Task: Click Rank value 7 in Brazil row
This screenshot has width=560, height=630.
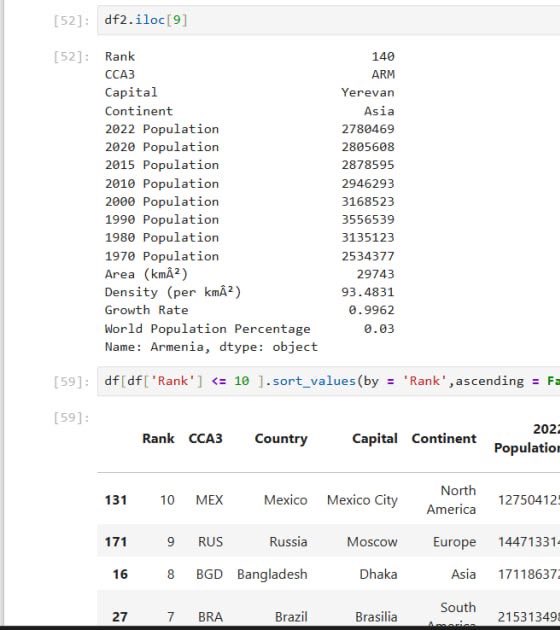Action: 171,617
